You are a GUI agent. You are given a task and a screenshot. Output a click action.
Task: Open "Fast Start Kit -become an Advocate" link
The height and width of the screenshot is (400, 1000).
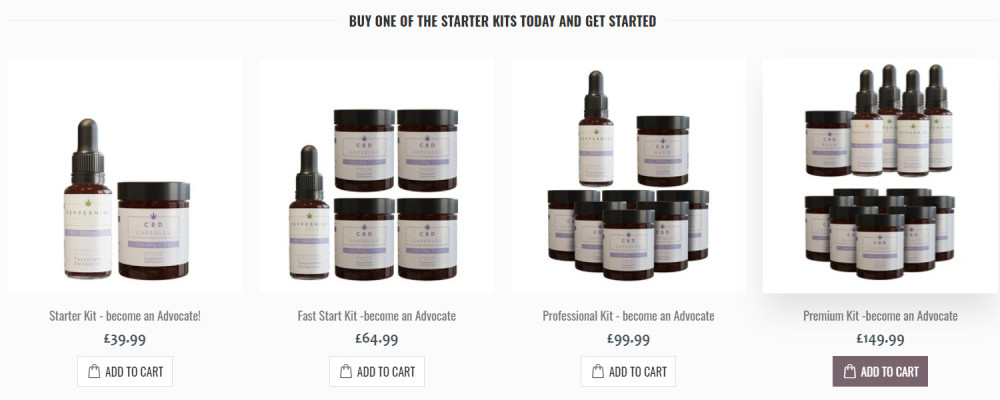377,316
